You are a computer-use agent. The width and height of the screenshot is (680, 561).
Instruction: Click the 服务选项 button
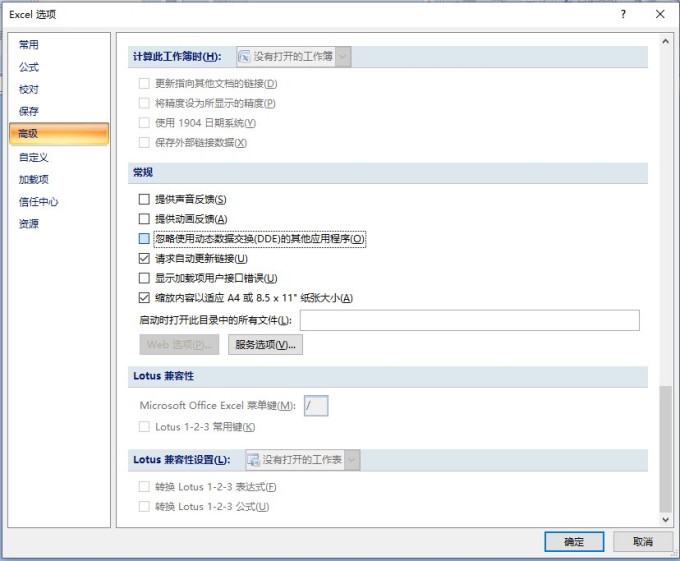tap(265, 345)
